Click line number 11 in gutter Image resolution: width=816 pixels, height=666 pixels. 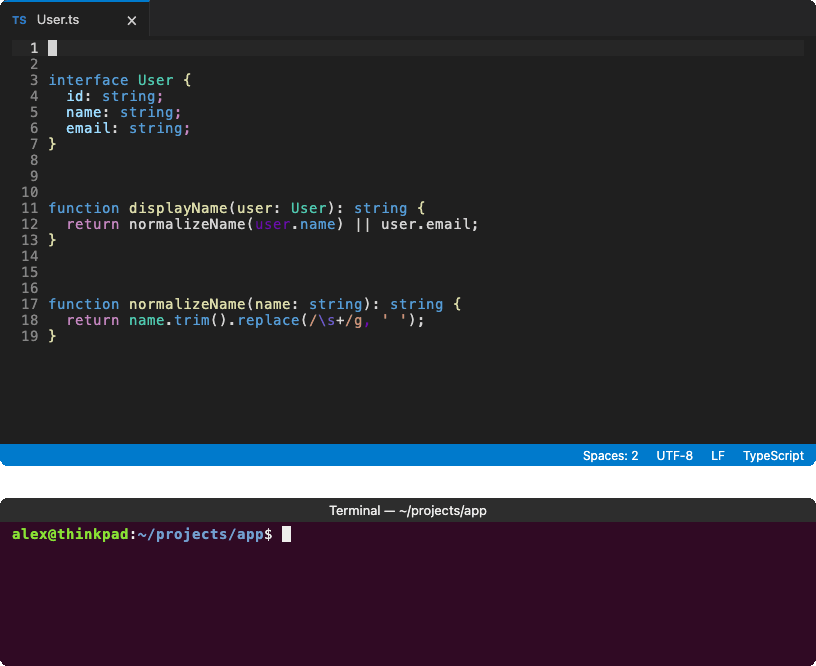[x=30, y=208]
